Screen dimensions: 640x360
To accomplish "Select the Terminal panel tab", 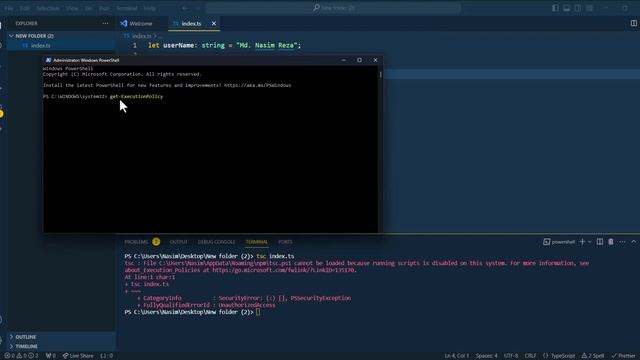I will [256, 242].
